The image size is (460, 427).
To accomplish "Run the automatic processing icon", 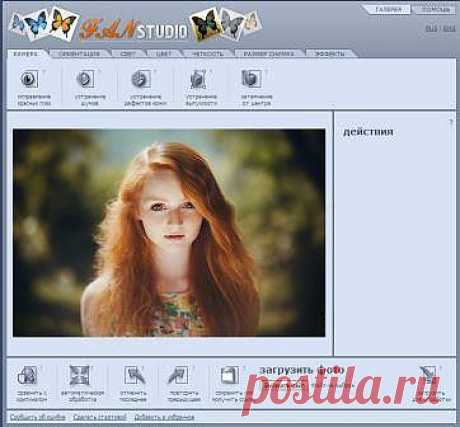I will [80, 375].
